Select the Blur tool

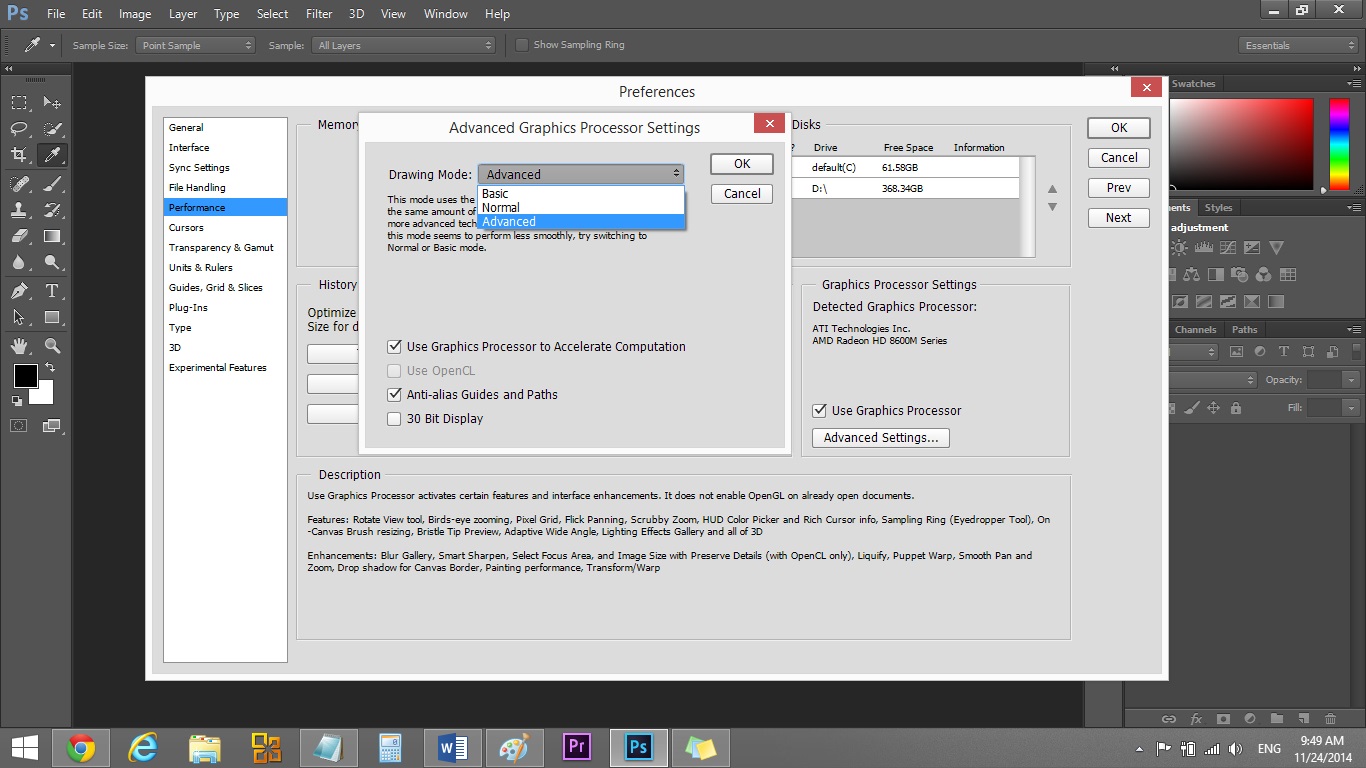(19, 262)
